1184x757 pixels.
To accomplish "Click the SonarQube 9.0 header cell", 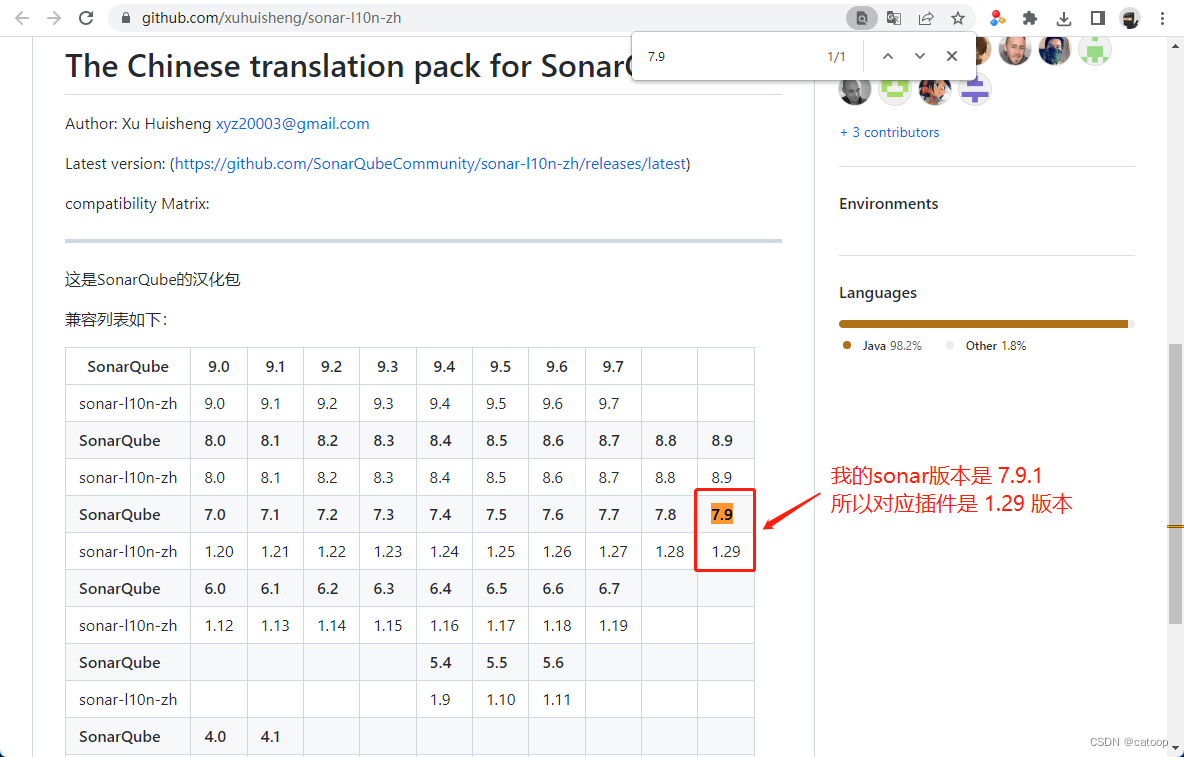I will tap(219, 367).
